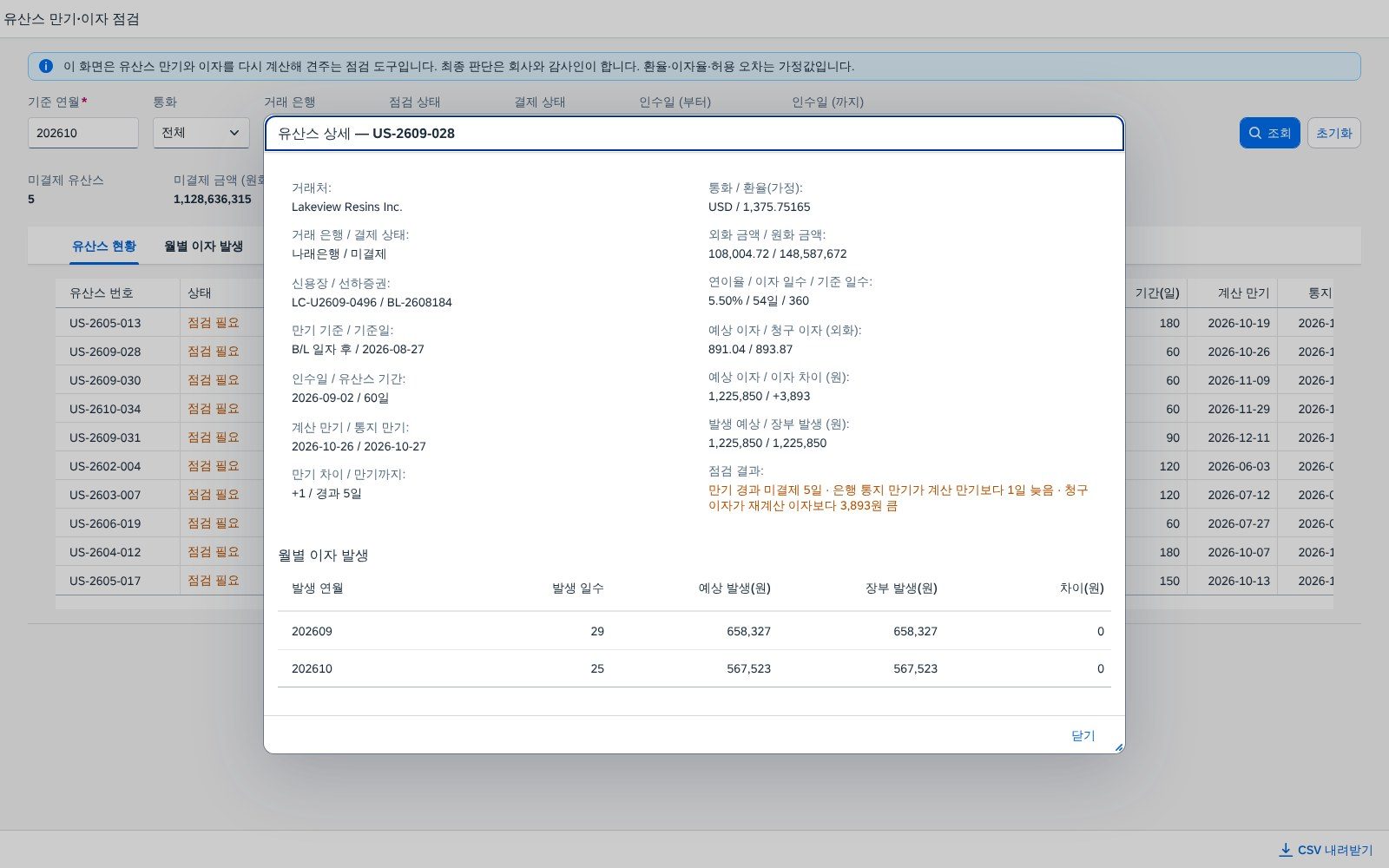Click the 202610 accrual row in dialog
The image size is (1389, 868).
694,668
